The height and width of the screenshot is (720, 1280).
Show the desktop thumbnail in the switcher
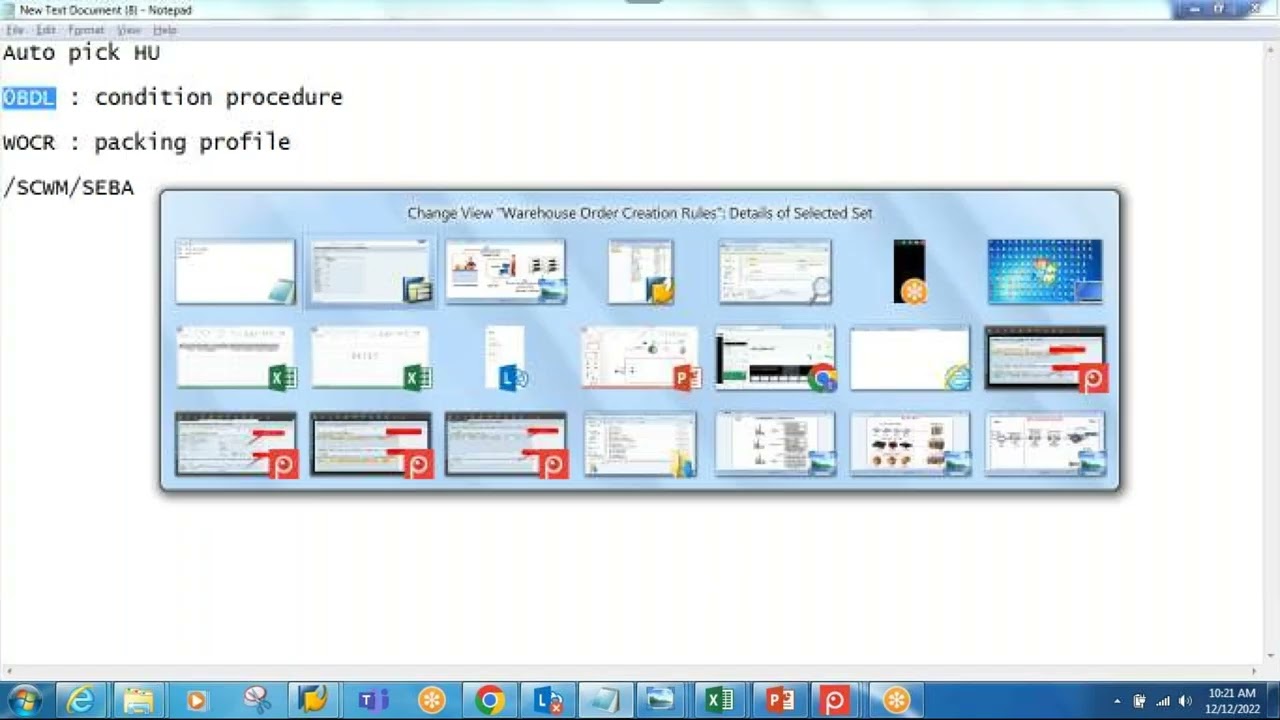click(x=1045, y=271)
